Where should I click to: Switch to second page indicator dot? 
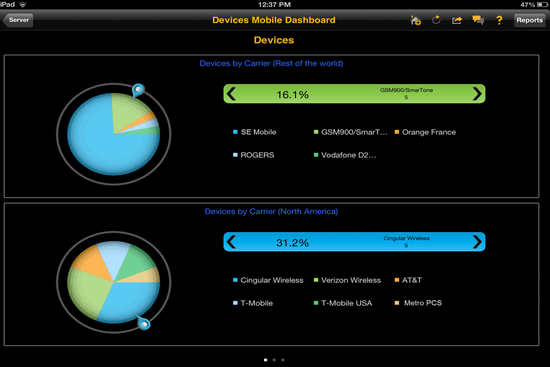(x=274, y=360)
